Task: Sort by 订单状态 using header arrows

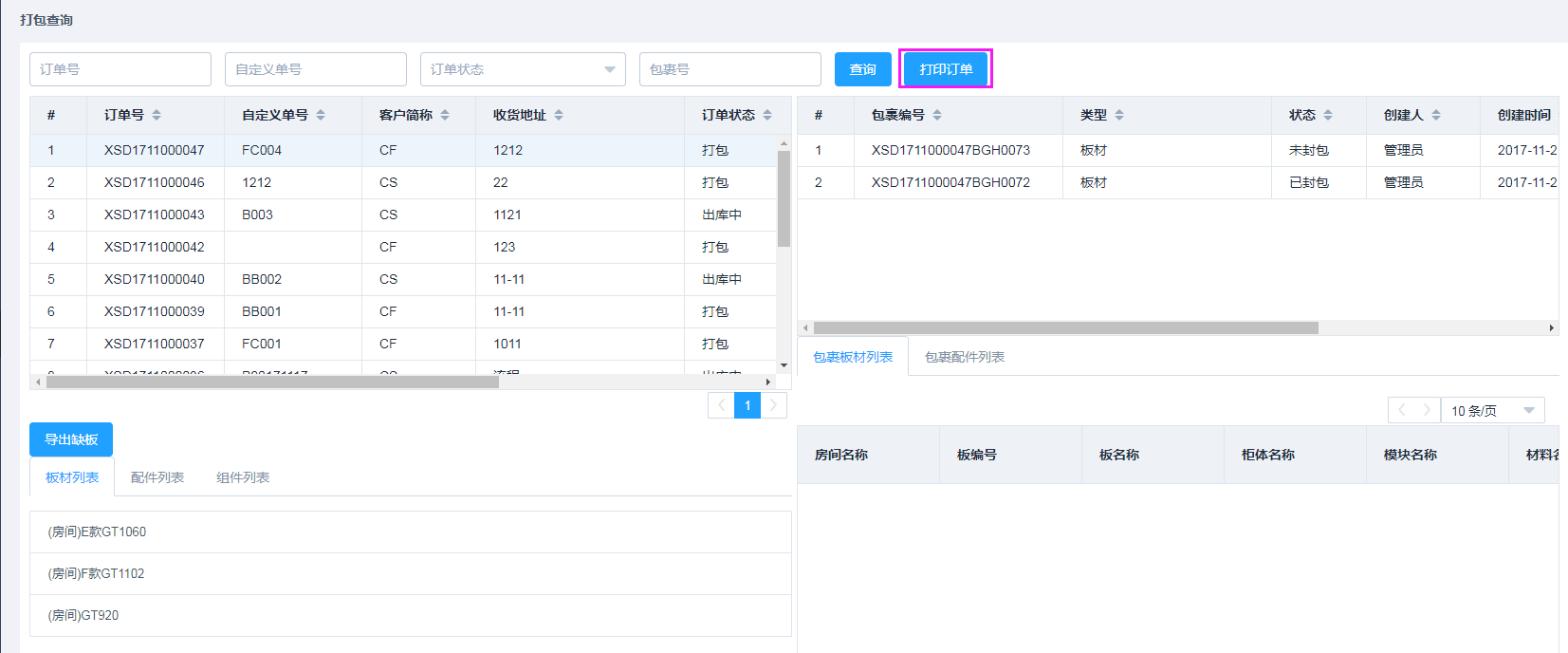Action: click(767, 115)
